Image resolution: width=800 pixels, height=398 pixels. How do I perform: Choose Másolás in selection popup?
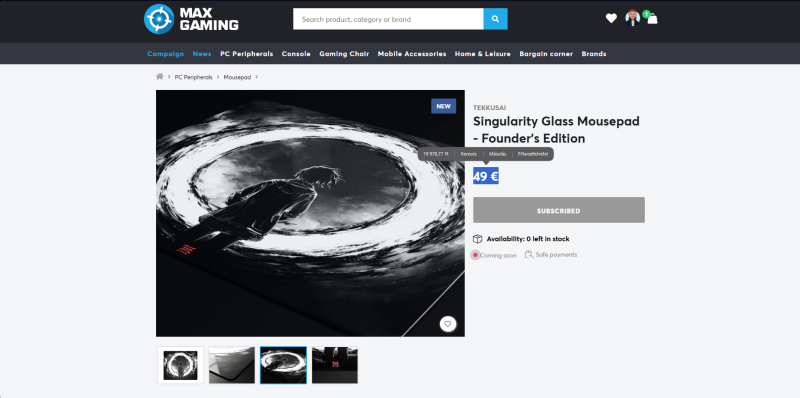pyautogui.click(x=497, y=154)
